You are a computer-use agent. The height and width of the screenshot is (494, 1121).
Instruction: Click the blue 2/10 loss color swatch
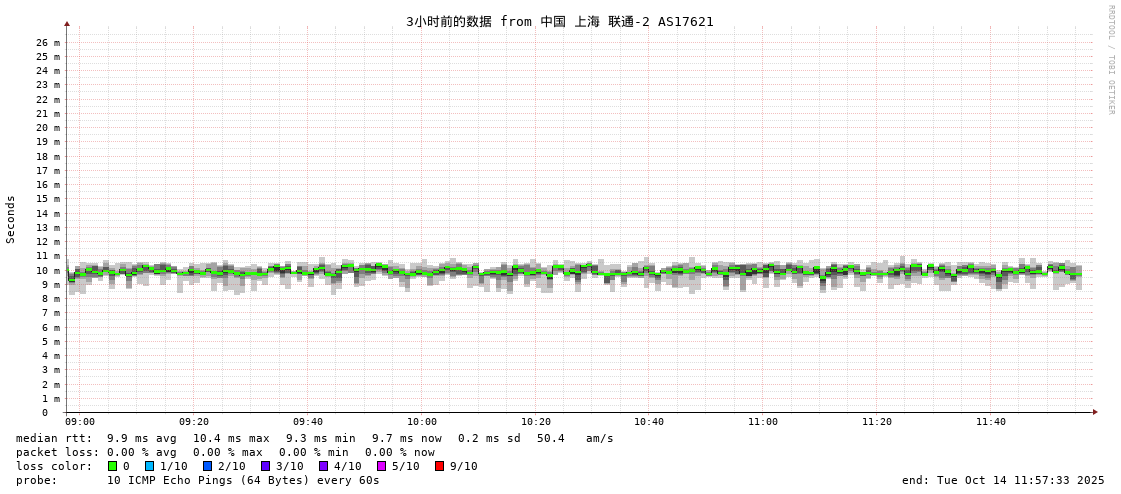coord(207,466)
